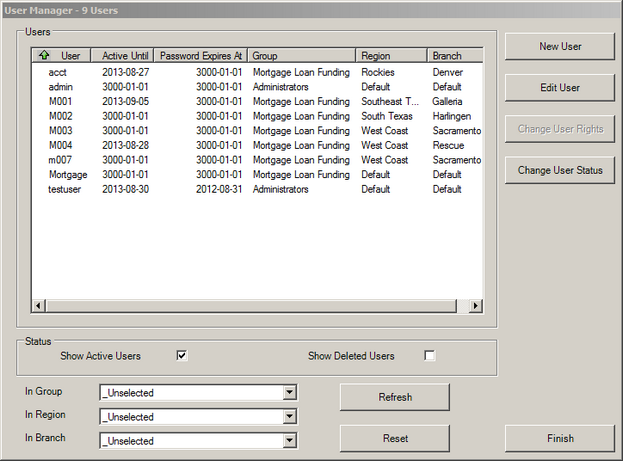
Task: Click the South Texas region cell
Action: pyautogui.click(x=387, y=116)
